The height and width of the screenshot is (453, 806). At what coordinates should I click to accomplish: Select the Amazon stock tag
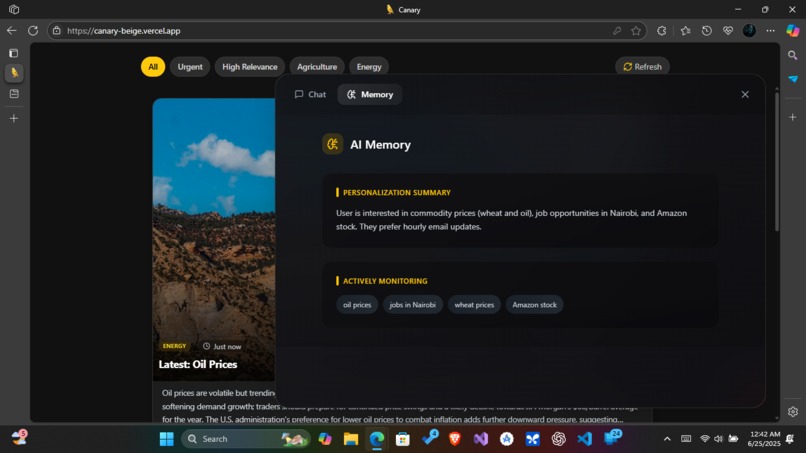click(x=534, y=304)
